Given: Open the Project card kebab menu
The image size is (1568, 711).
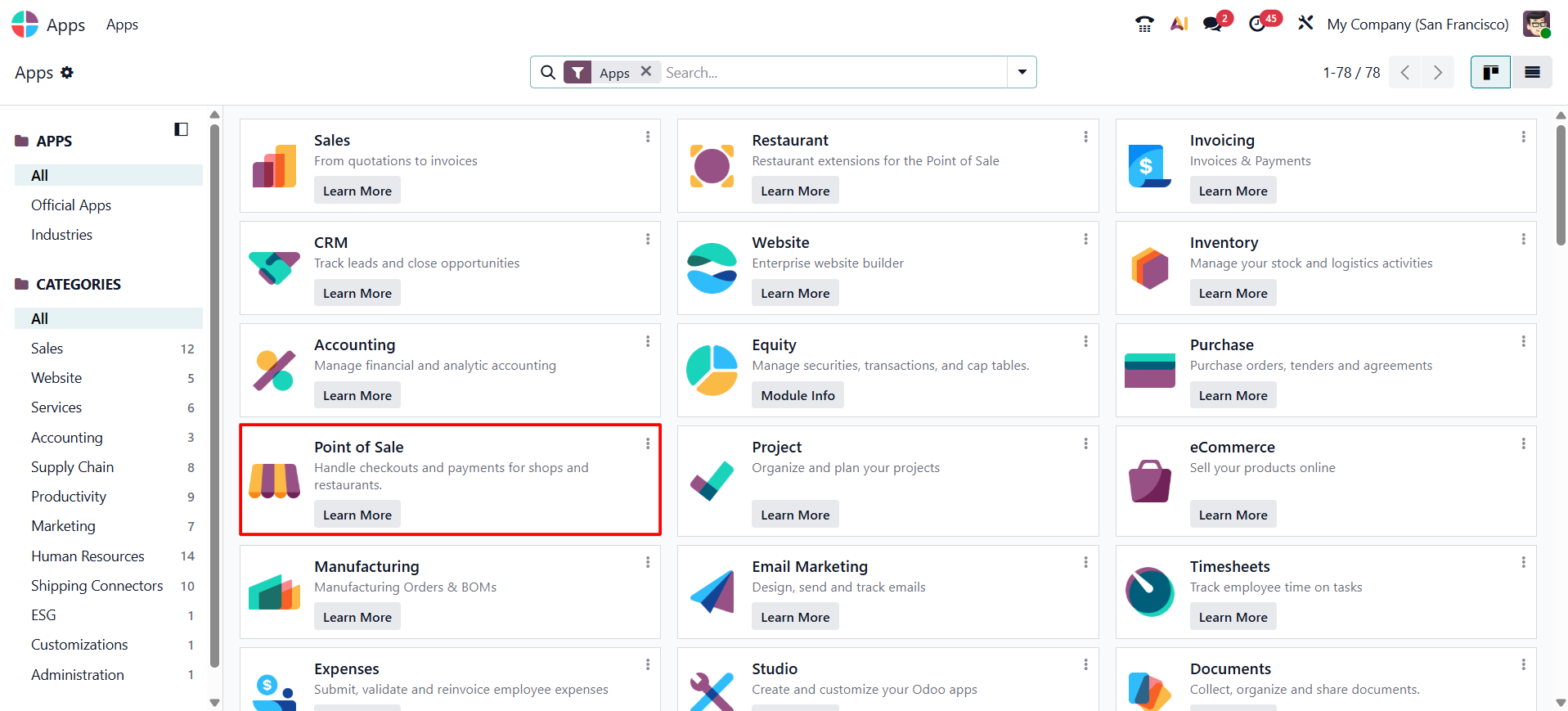Looking at the screenshot, I should click(x=1085, y=443).
